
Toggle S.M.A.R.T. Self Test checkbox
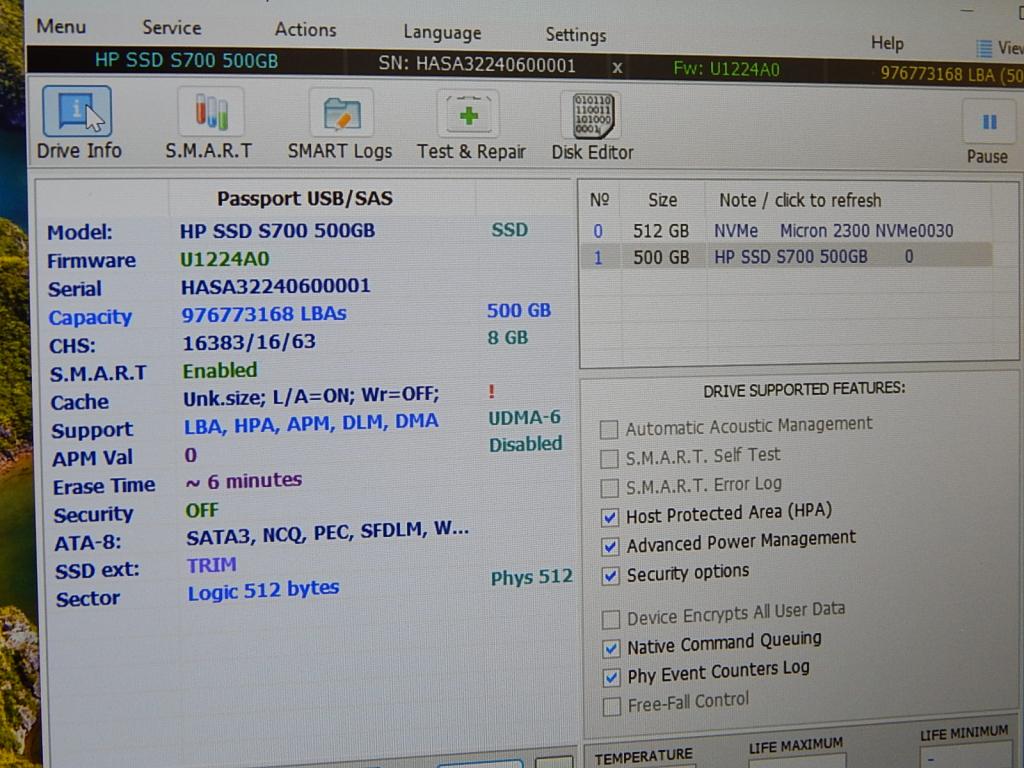point(609,458)
